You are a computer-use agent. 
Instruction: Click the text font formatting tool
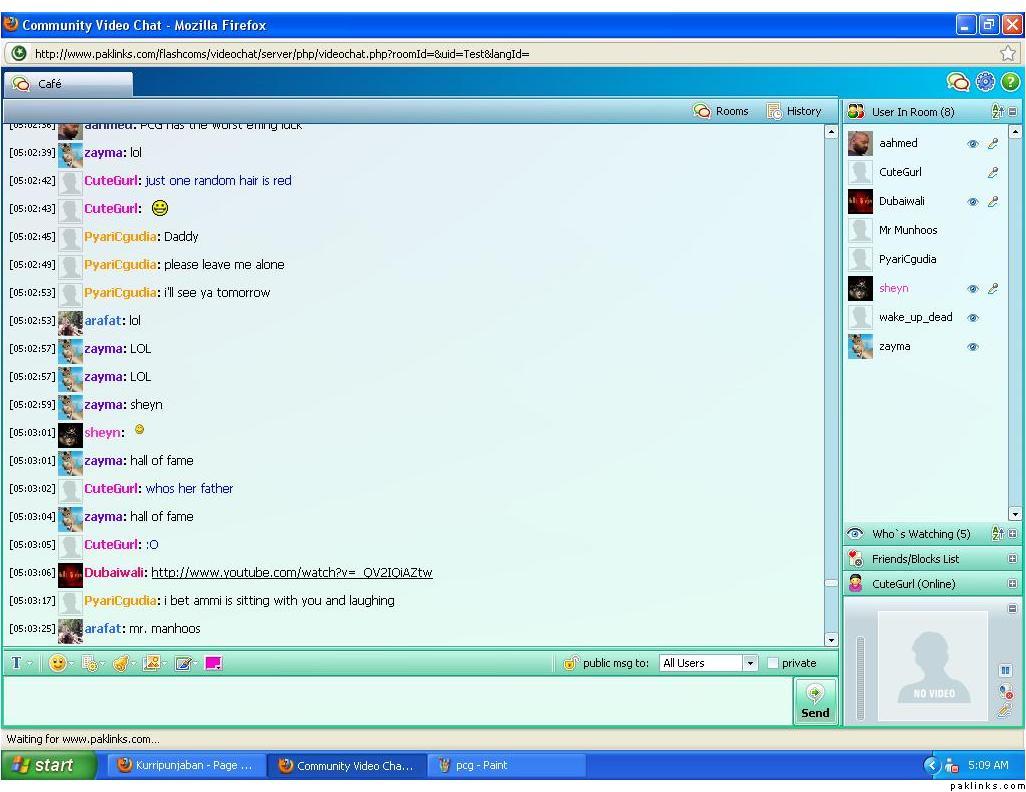pyautogui.click(x=16, y=663)
